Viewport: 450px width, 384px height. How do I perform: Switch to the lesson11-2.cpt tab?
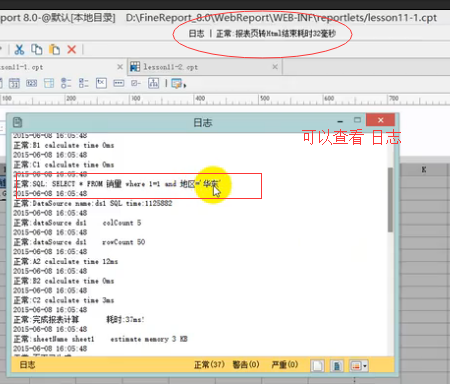(x=205, y=67)
